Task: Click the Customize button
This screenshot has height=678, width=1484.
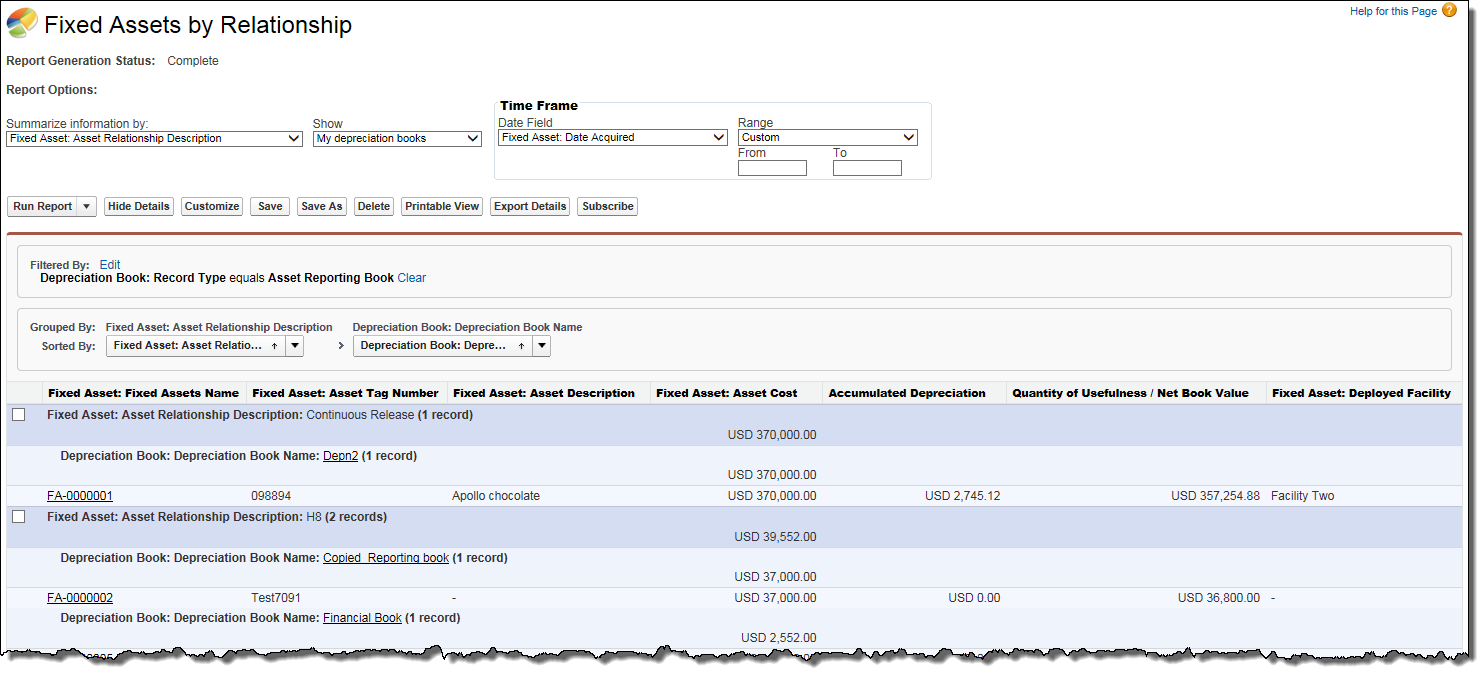Action: (212, 207)
